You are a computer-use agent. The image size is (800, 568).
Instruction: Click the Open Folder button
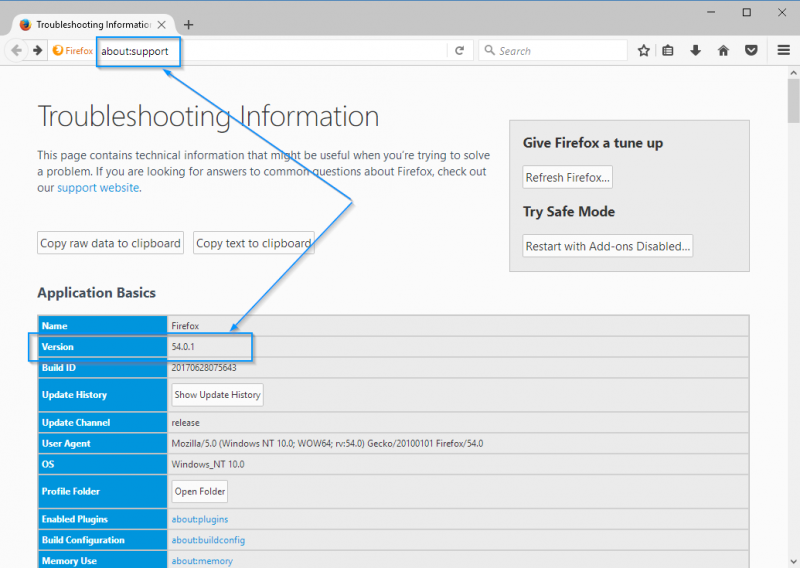click(x=199, y=491)
